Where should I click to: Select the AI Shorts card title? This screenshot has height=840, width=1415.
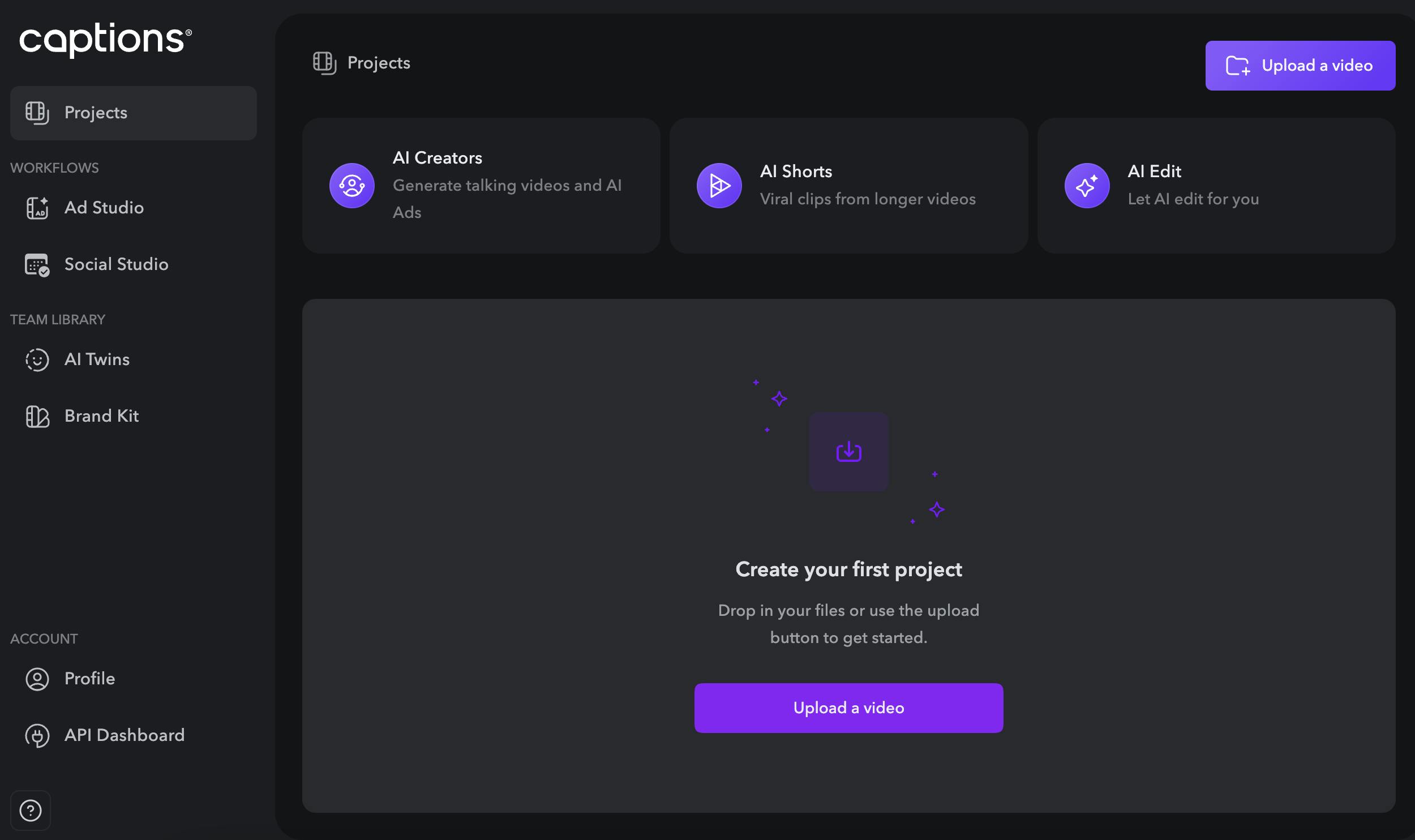pos(796,172)
